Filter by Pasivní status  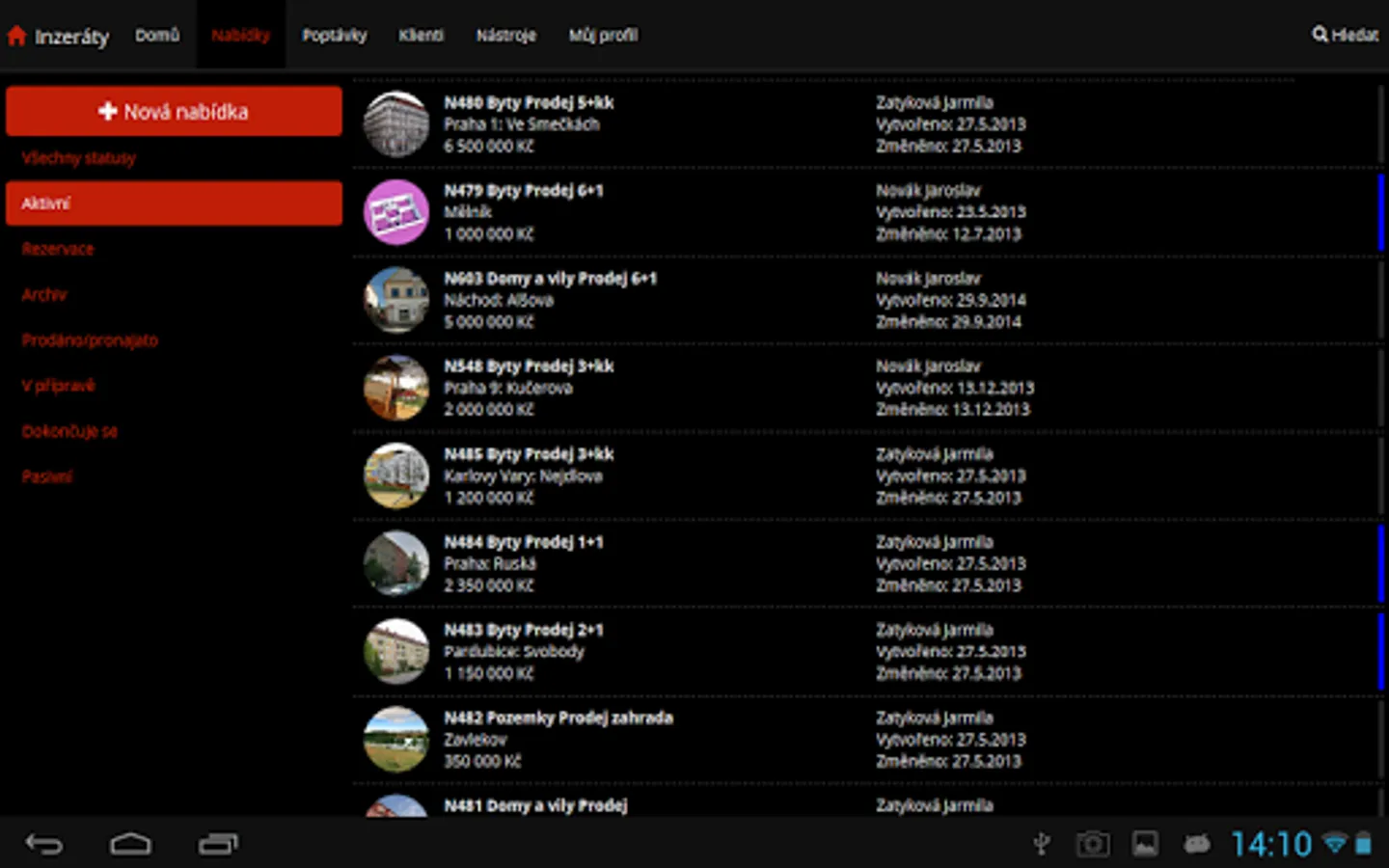point(47,476)
